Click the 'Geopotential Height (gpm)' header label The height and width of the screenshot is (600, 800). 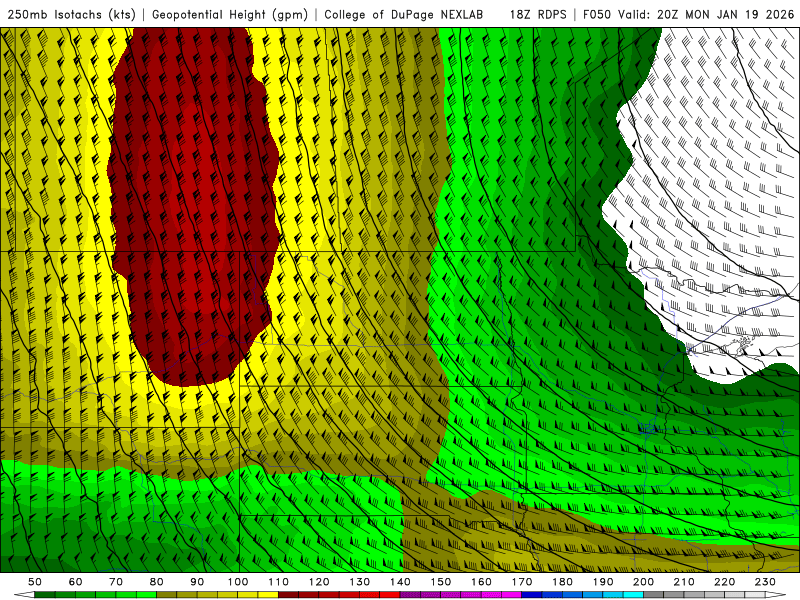tap(230, 14)
